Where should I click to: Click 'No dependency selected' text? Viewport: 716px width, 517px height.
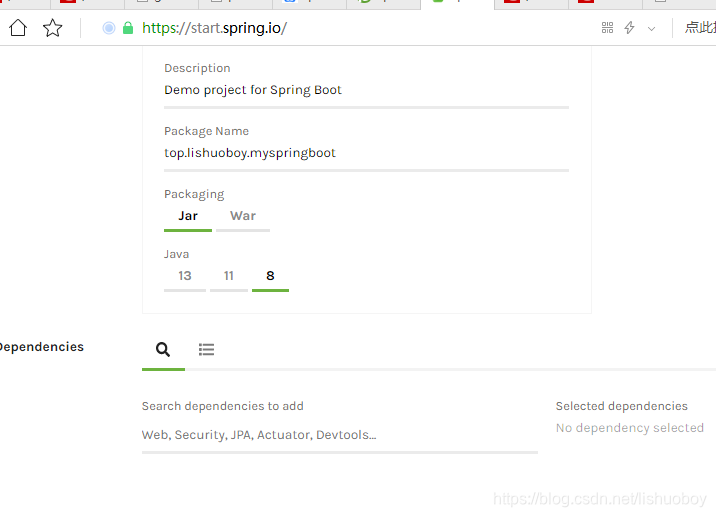(x=630, y=428)
